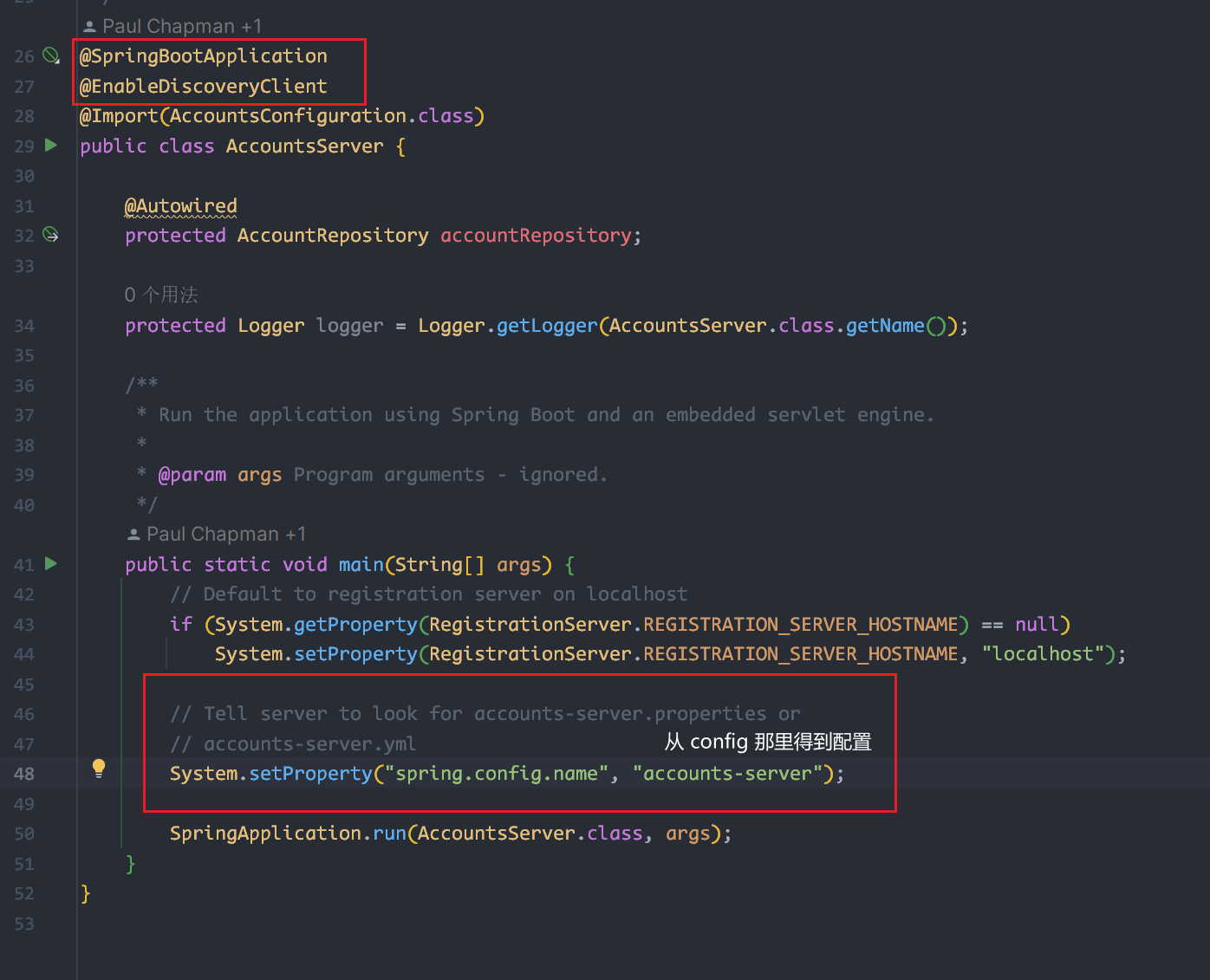Click the comment line '// accounts-server.yml'
This screenshot has width=1210, height=980.
point(293,744)
